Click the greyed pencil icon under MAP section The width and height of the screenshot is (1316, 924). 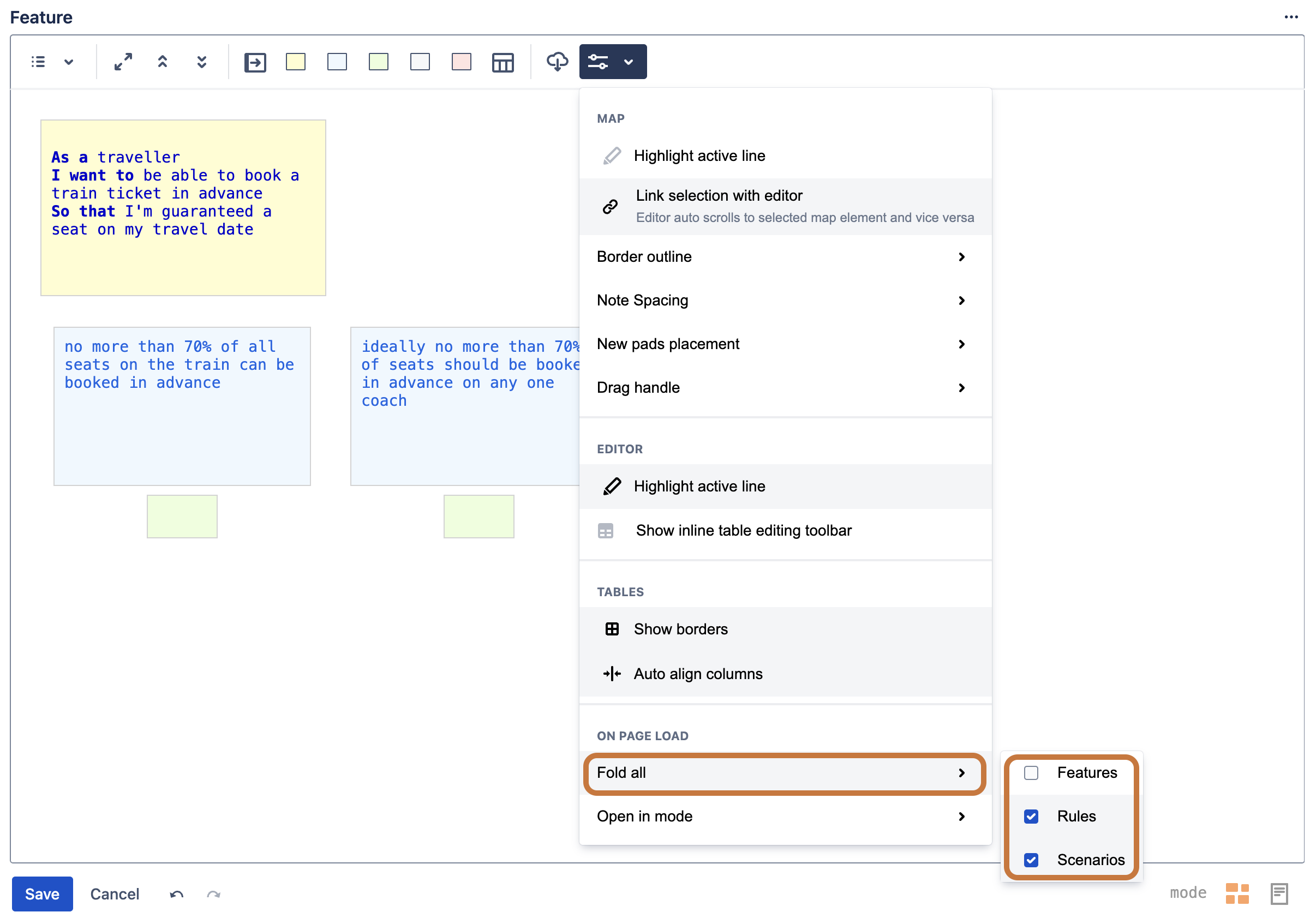612,156
